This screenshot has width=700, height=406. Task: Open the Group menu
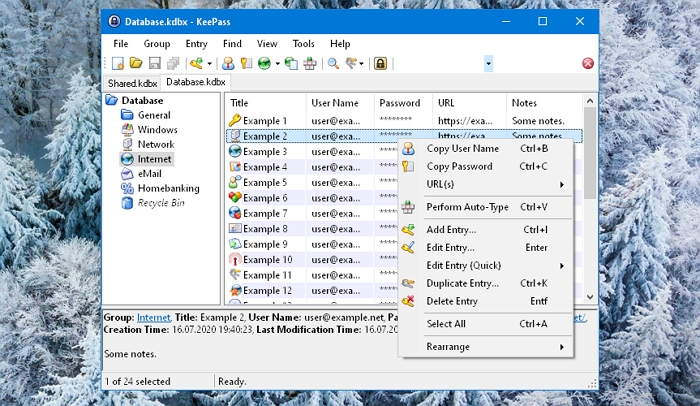coord(157,44)
